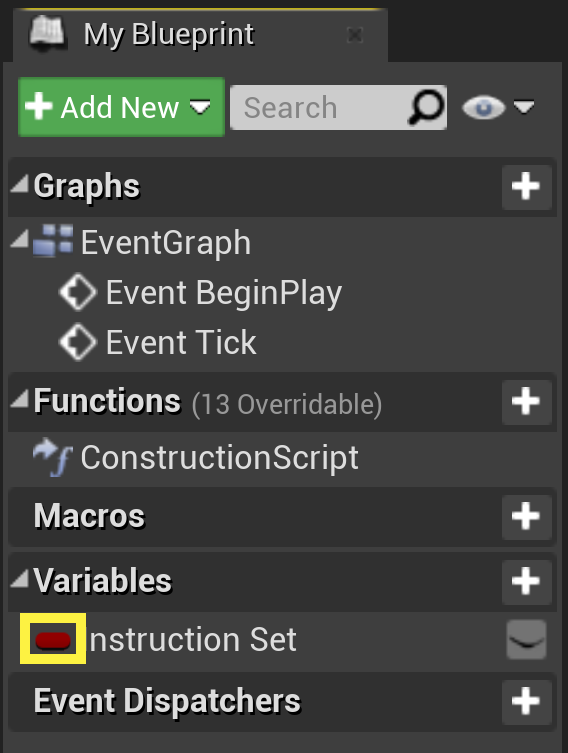568x753 pixels.
Task: Click the EventGraph graph icon
Action: (53, 241)
